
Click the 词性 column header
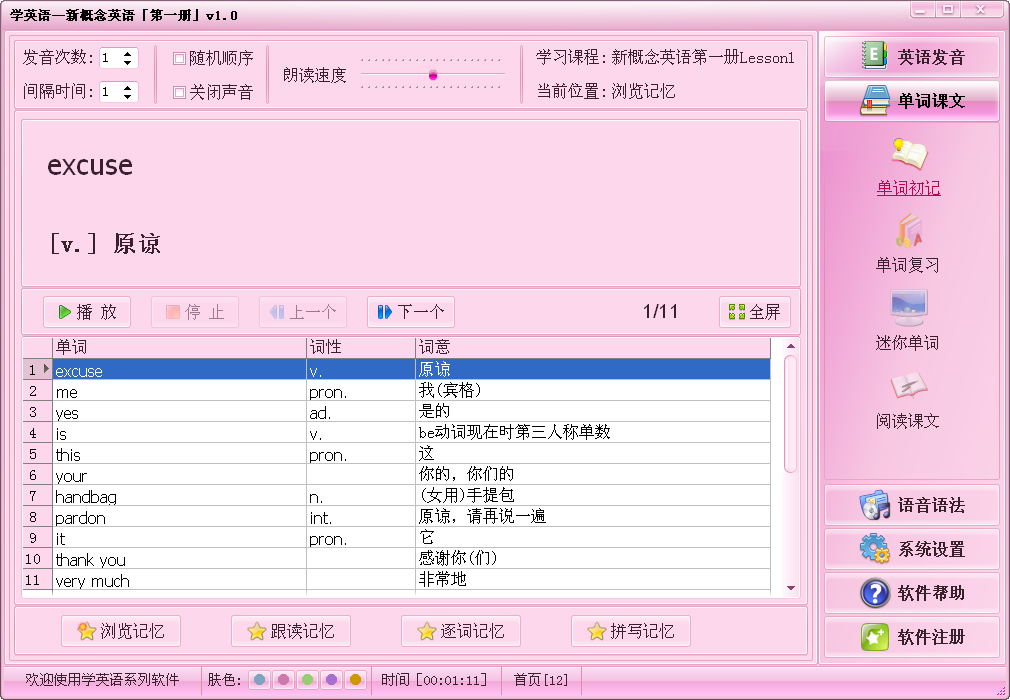pos(361,348)
